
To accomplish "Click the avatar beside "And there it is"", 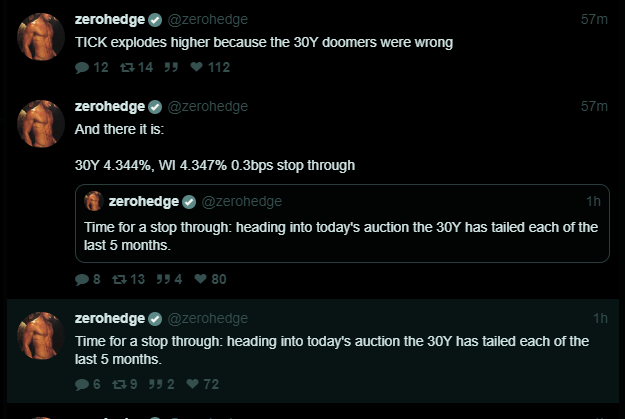I will (41, 124).
